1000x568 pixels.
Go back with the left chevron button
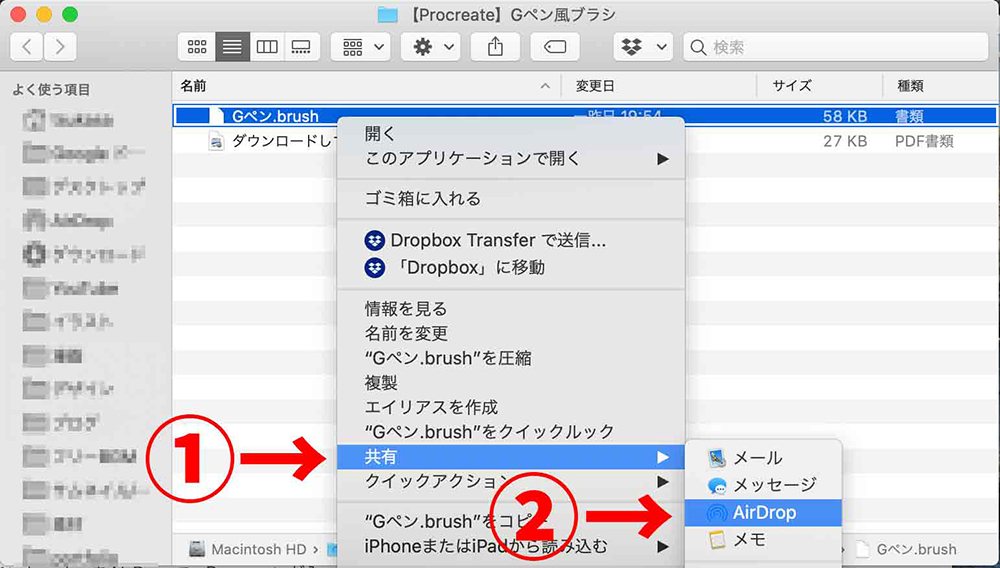[27, 47]
